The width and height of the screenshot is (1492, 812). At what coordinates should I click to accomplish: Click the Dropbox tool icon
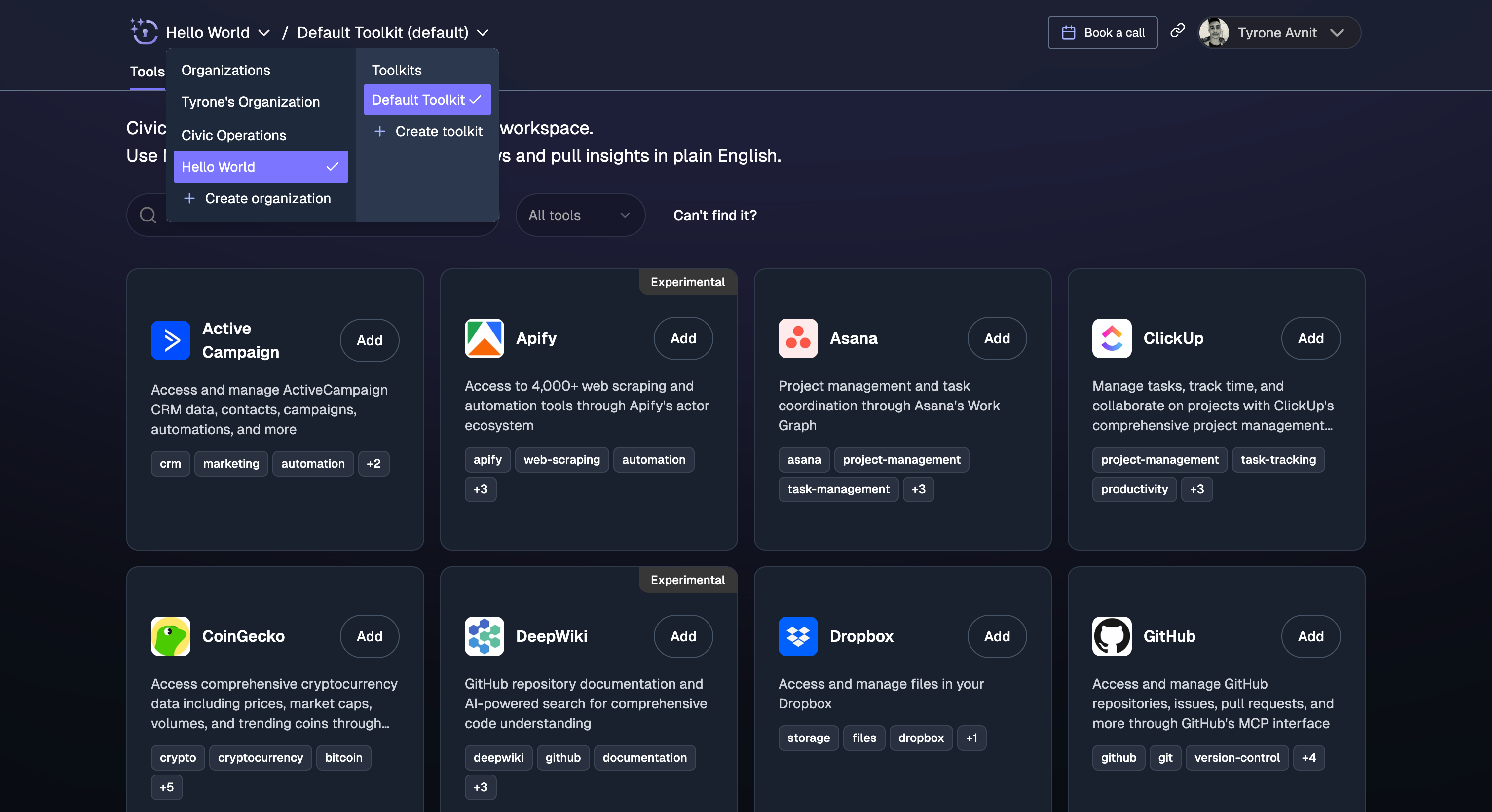797,636
